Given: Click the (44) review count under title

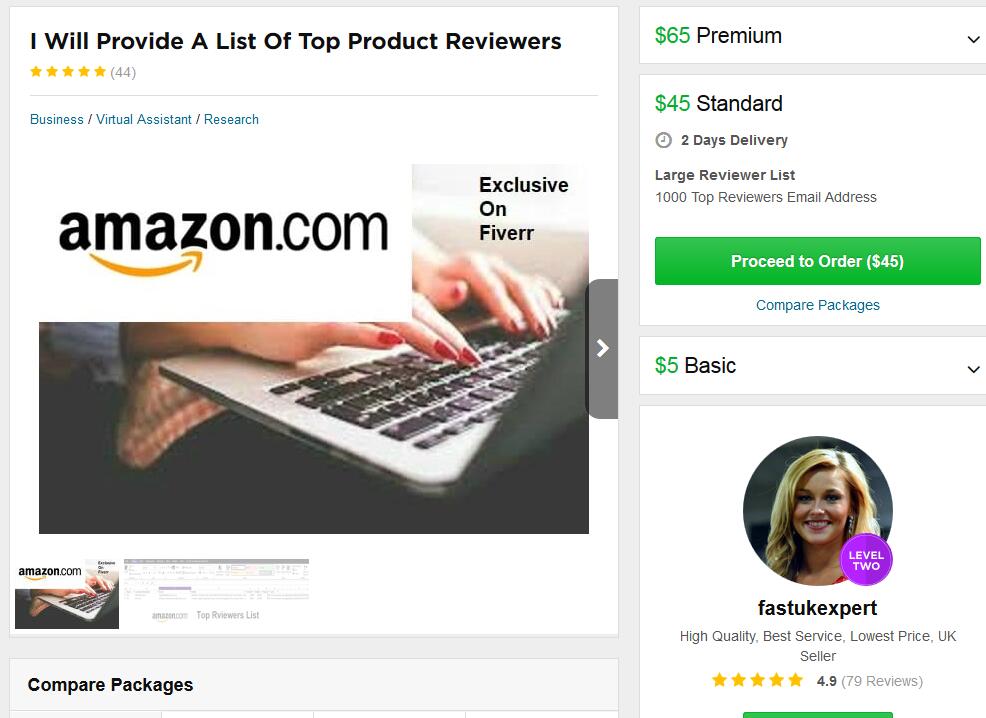Looking at the screenshot, I should tap(123, 72).
